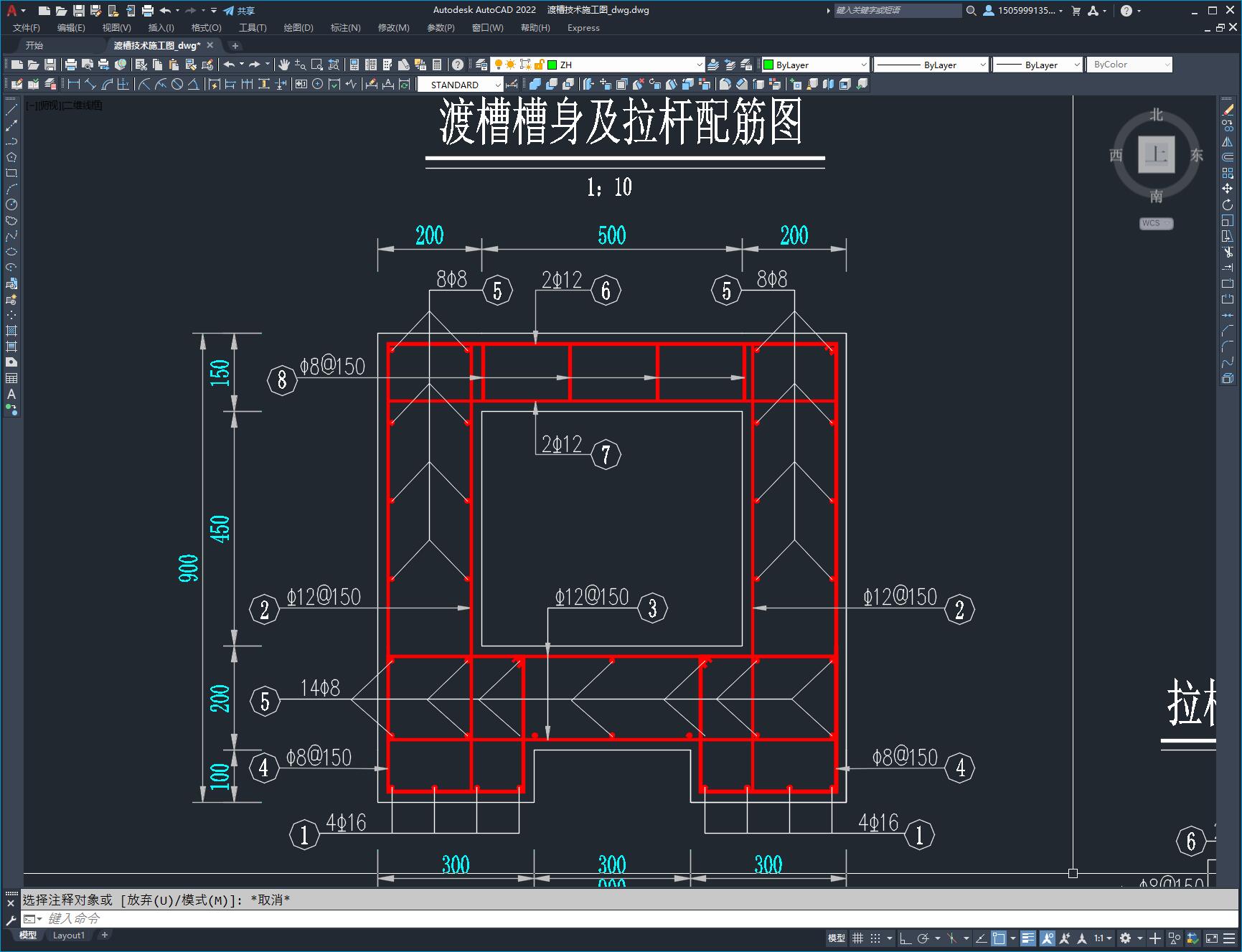Click the Plot print icon in standard toolbar
This screenshot has width=1242, height=952.
(x=71, y=65)
